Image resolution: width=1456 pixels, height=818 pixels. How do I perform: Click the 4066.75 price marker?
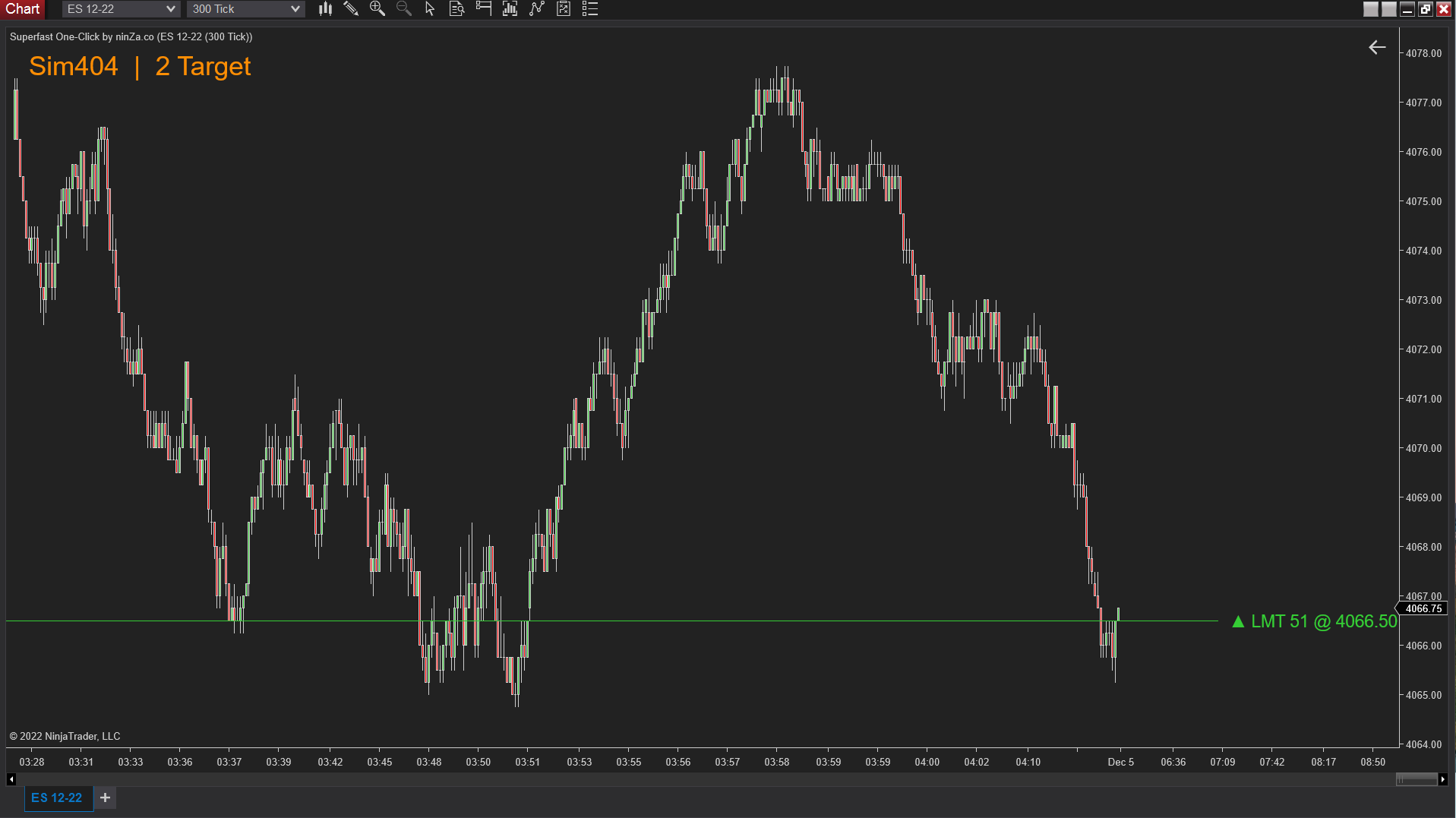point(1423,608)
